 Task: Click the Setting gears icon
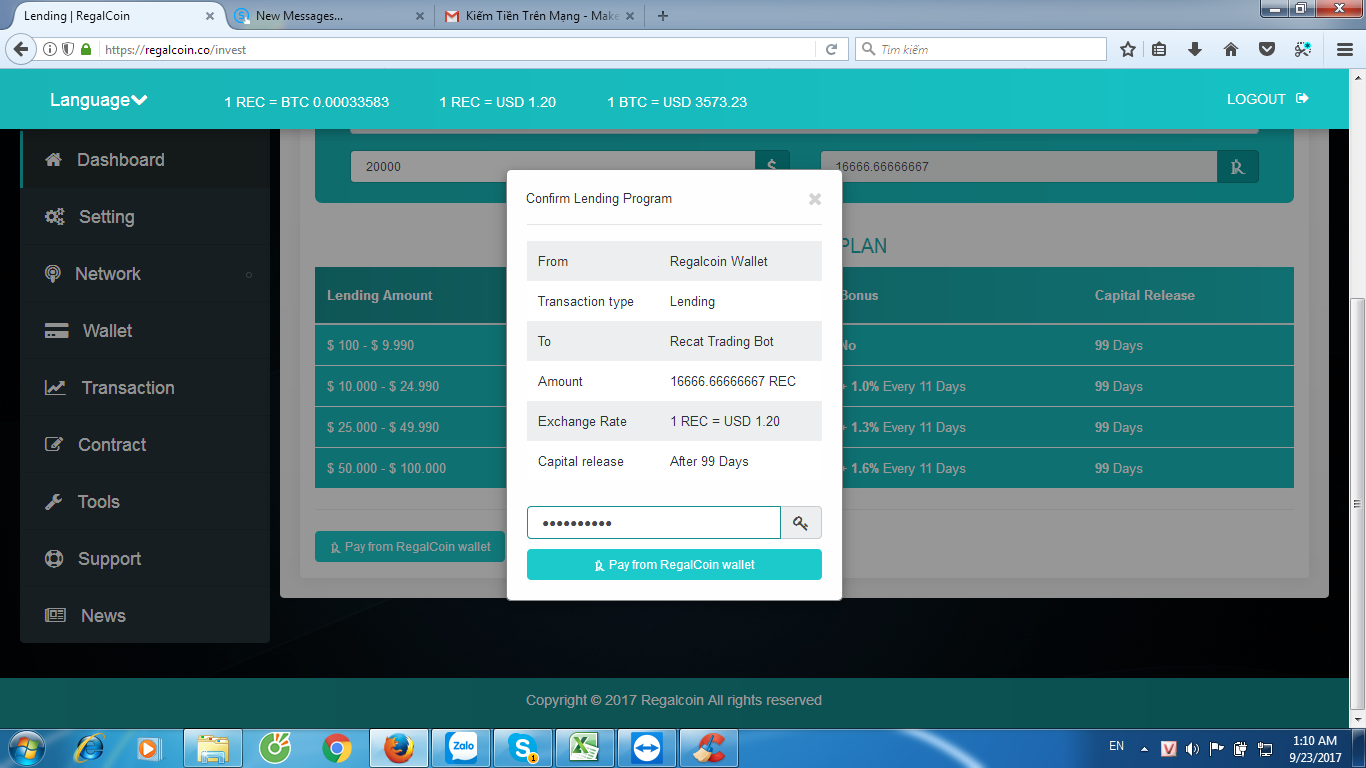tap(55, 217)
